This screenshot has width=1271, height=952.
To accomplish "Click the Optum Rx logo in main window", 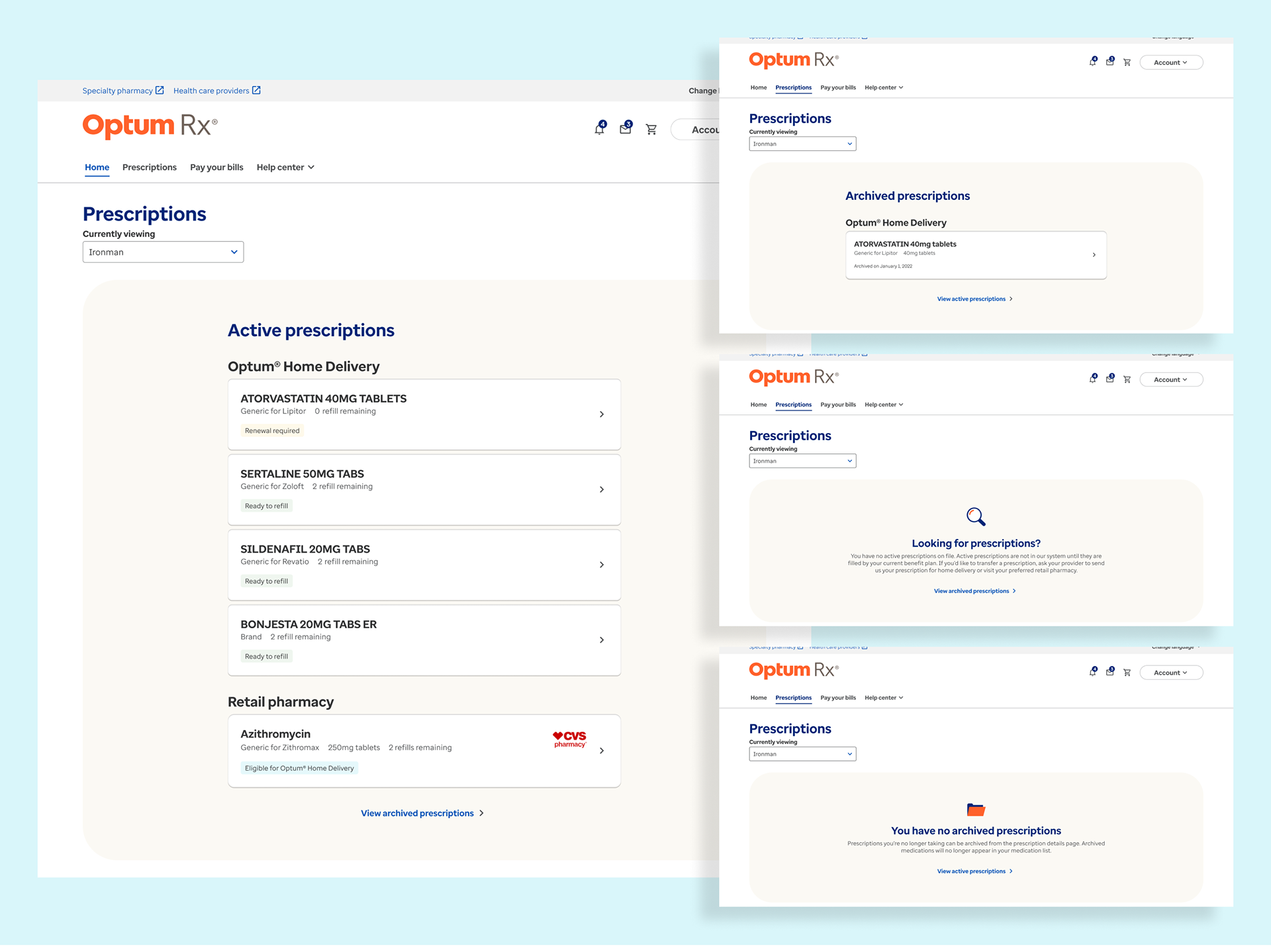I will click(150, 126).
